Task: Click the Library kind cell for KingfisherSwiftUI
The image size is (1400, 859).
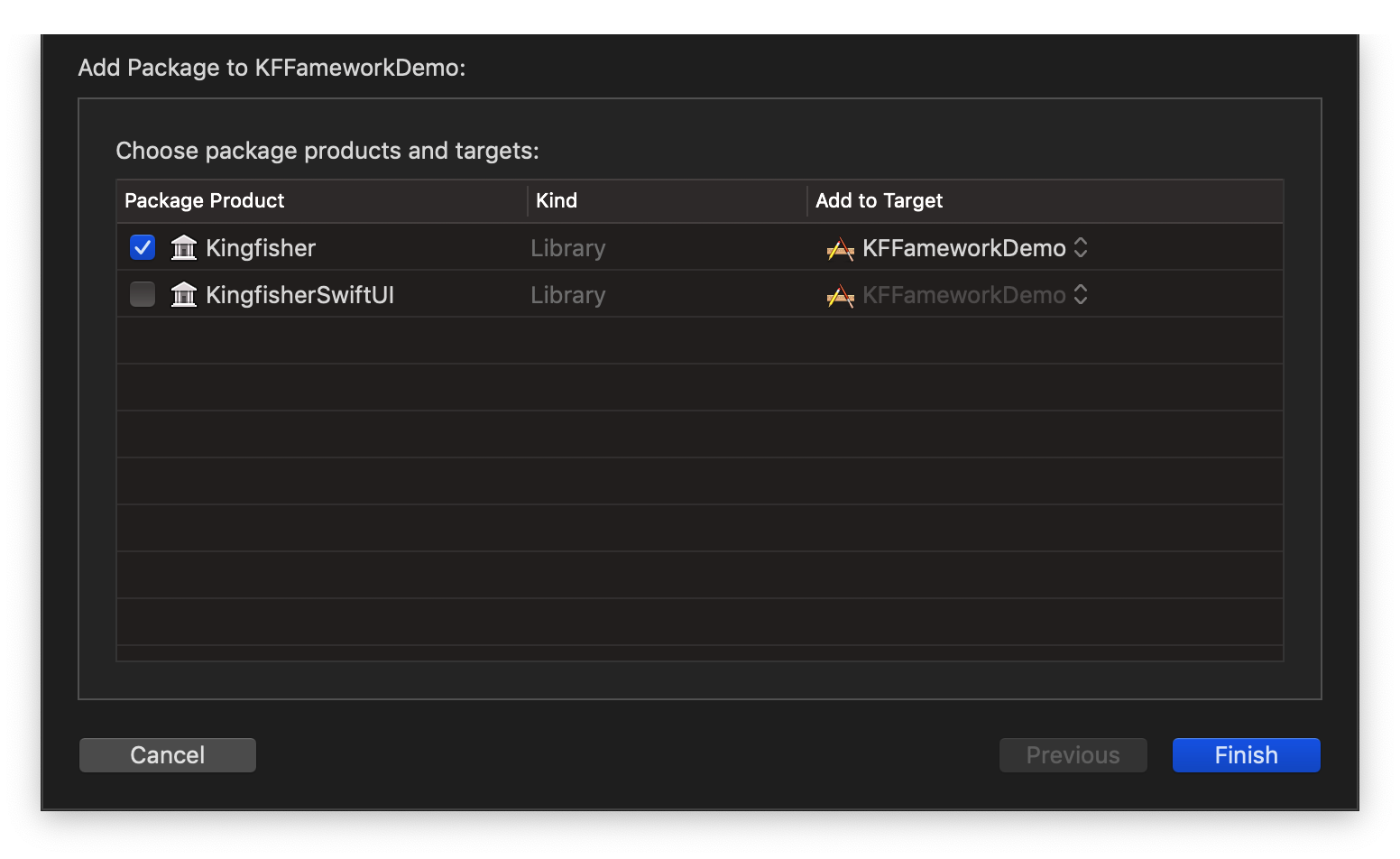Action: (568, 295)
